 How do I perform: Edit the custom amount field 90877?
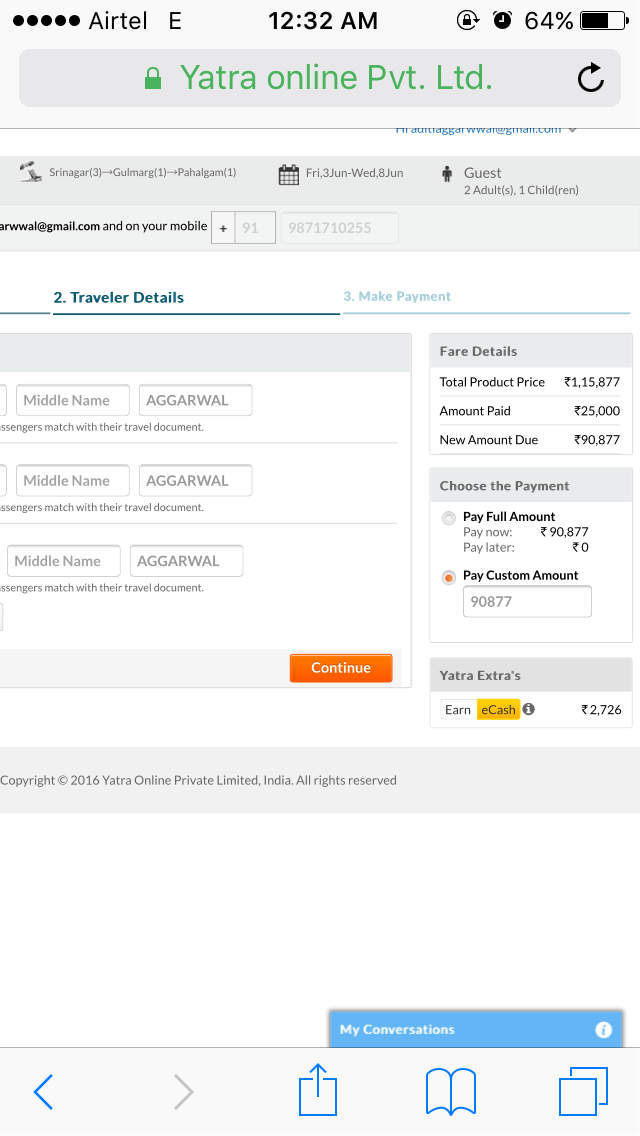click(x=527, y=601)
